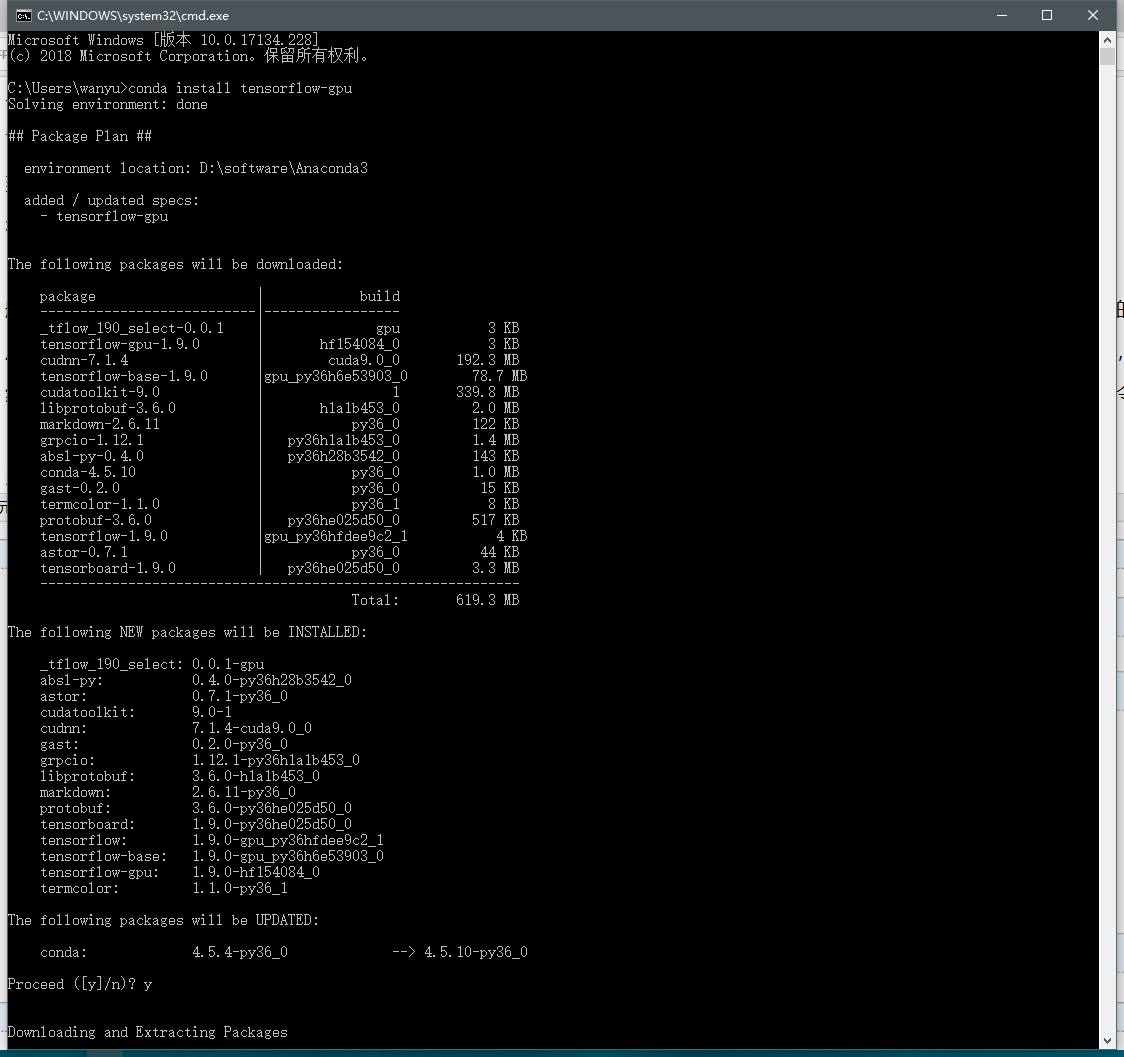
Task: Click 'absl-py:' in the install list
Action: tap(72, 680)
